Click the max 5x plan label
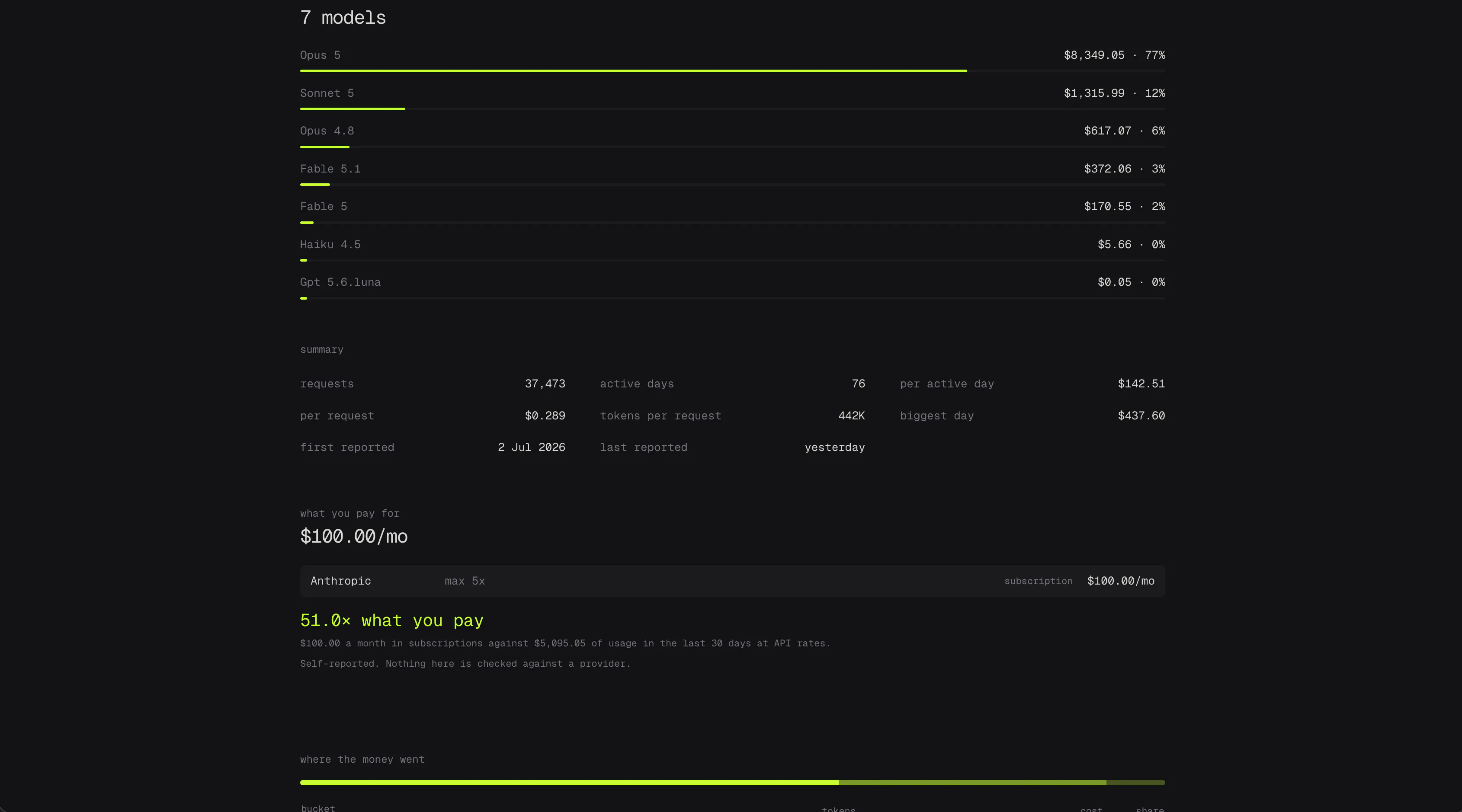The width and height of the screenshot is (1462, 812). (464, 581)
